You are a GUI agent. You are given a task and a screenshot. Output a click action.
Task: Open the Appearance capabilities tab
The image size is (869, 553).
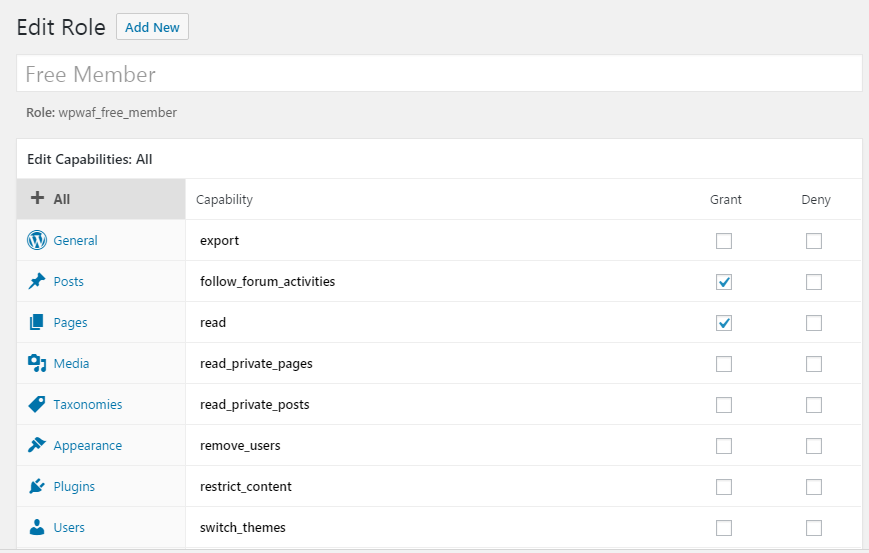tap(88, 446)
